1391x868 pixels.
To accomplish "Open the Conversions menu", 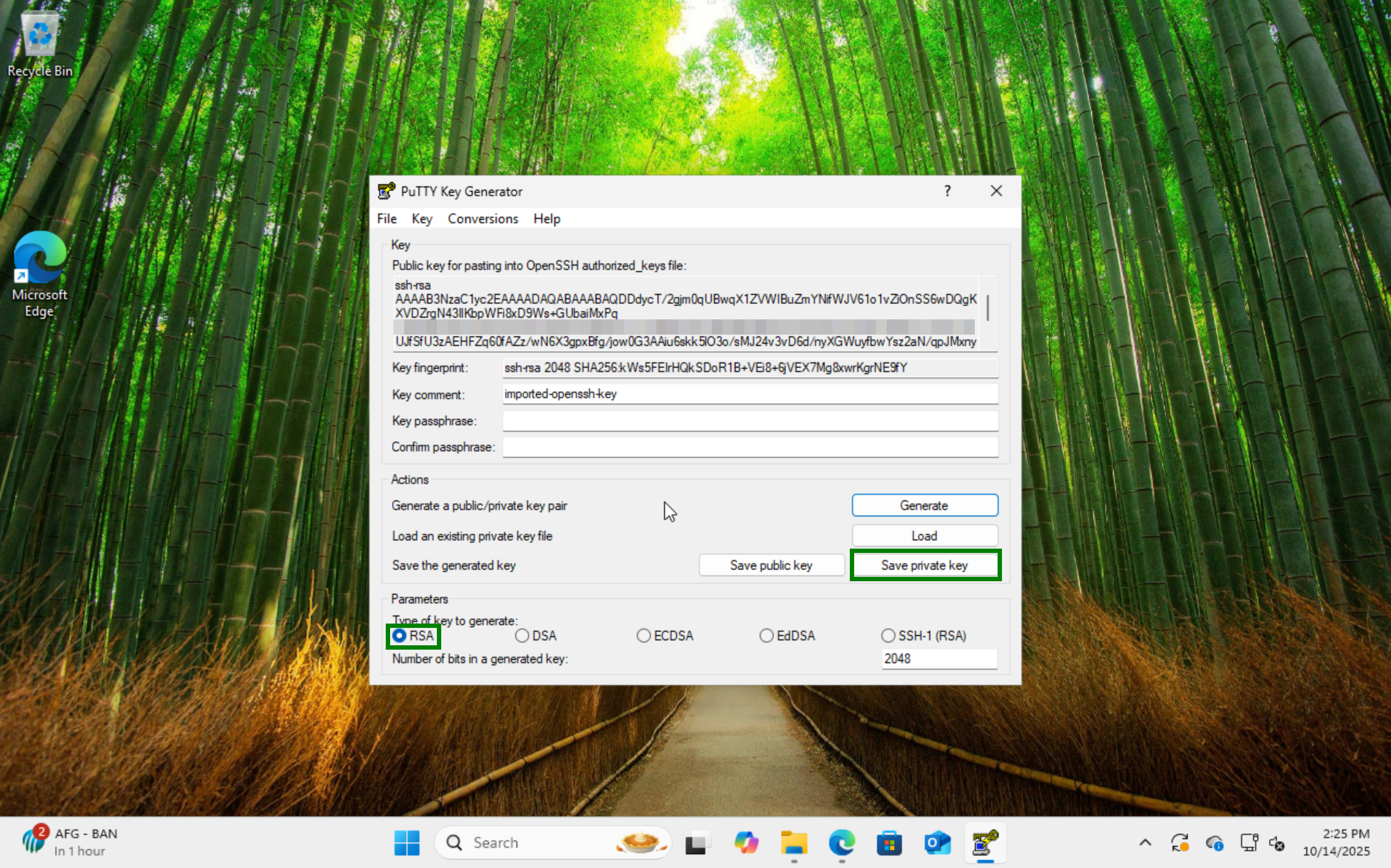I will point(482,219).
